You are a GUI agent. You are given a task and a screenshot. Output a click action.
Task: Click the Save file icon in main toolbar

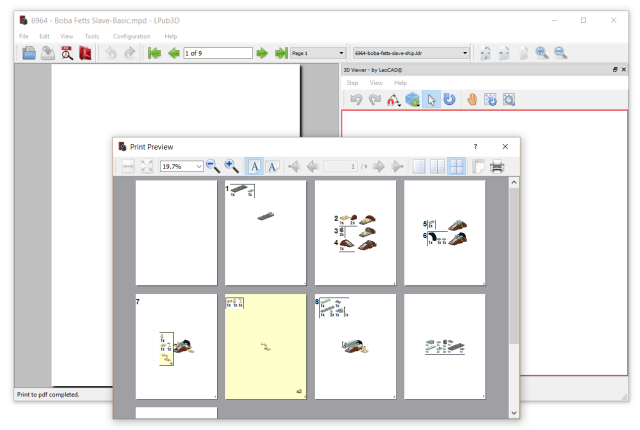tap(48, 53)
